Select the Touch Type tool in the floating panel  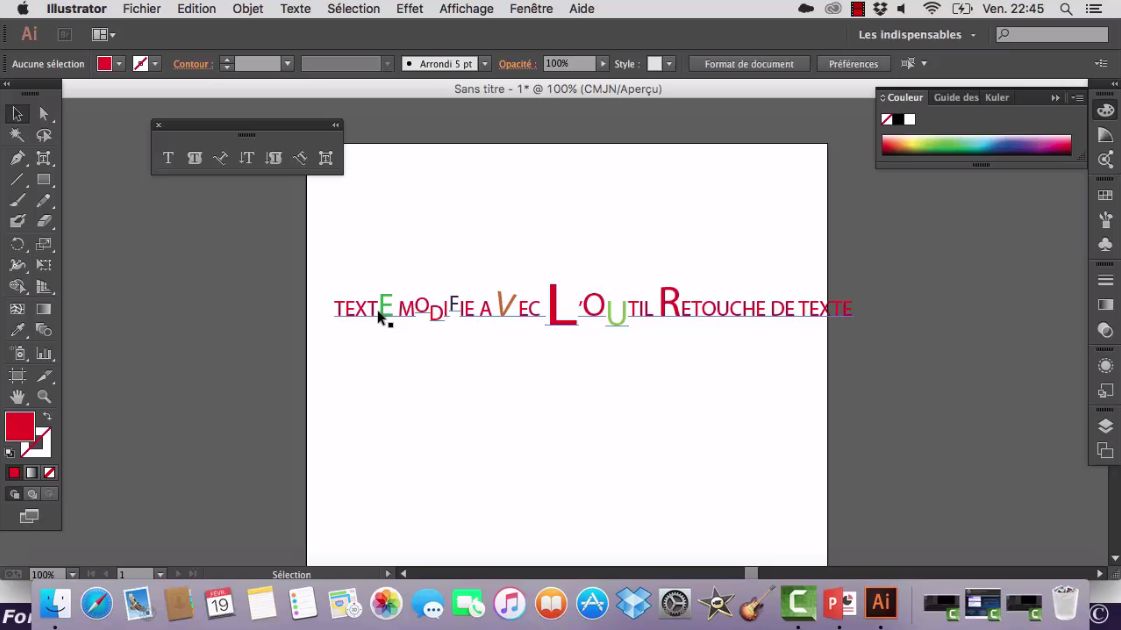point(326,157)
